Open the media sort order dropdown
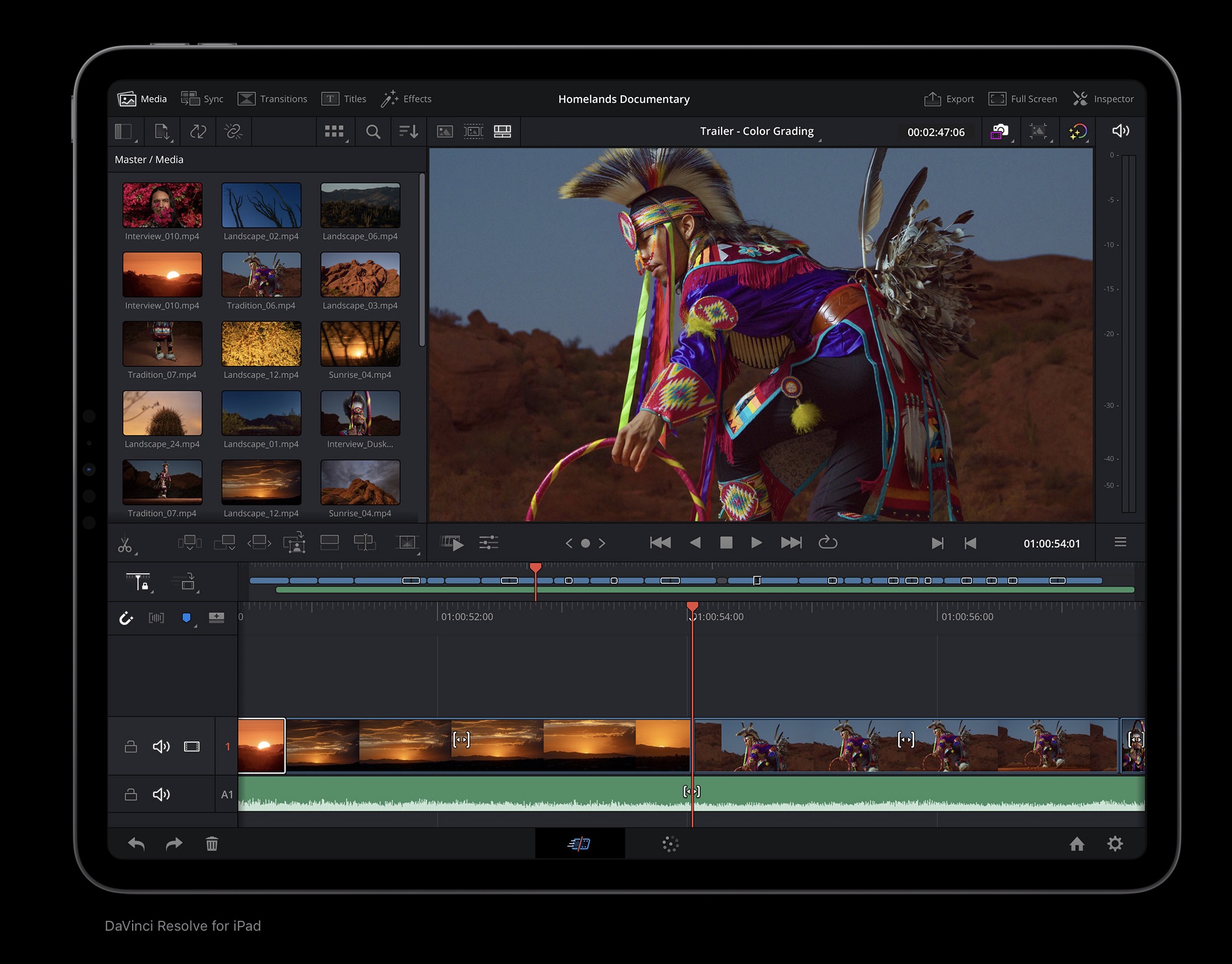Screen dimensions: 1232x964 410,131
